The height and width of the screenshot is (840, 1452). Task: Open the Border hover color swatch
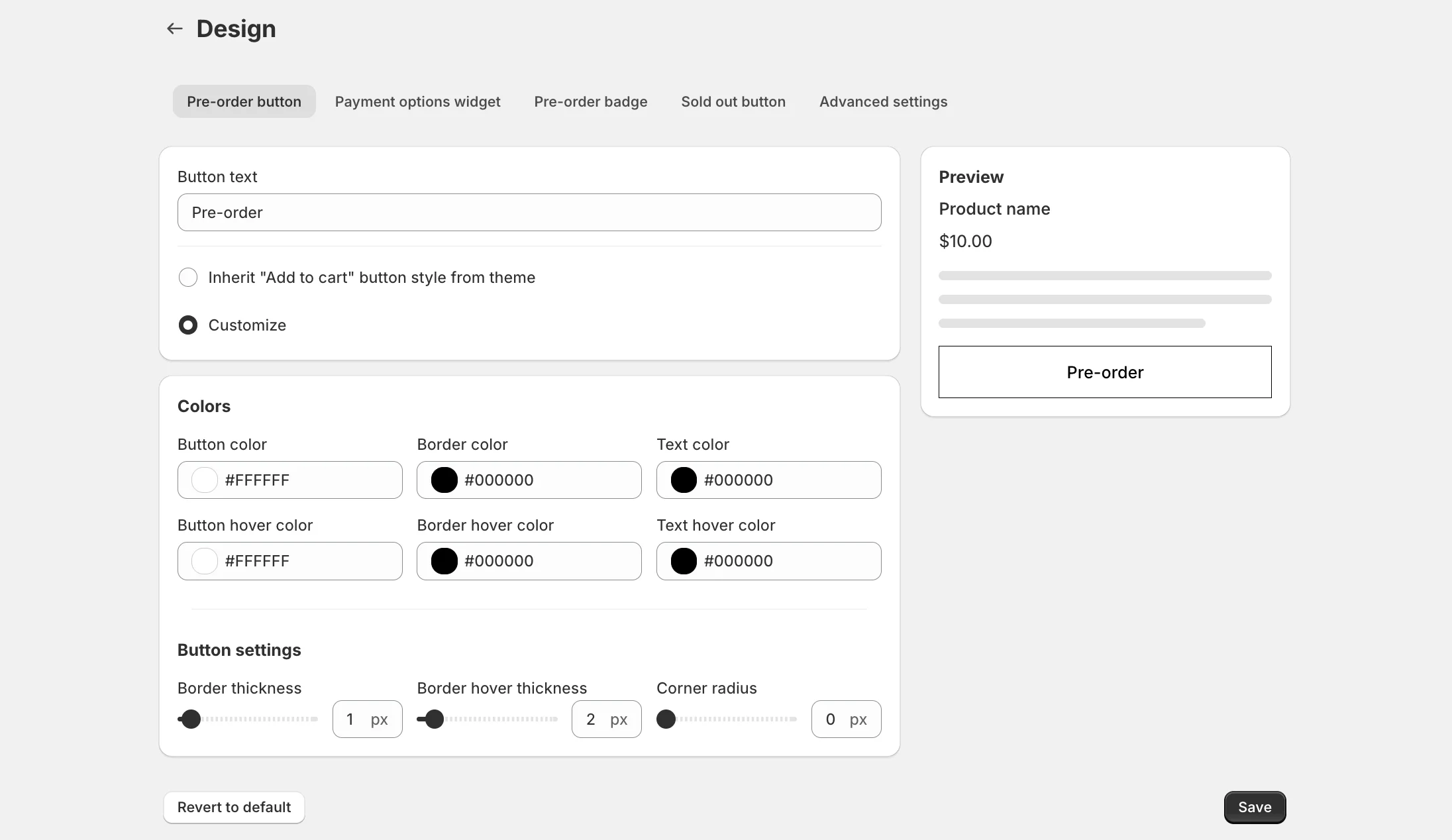444,561
